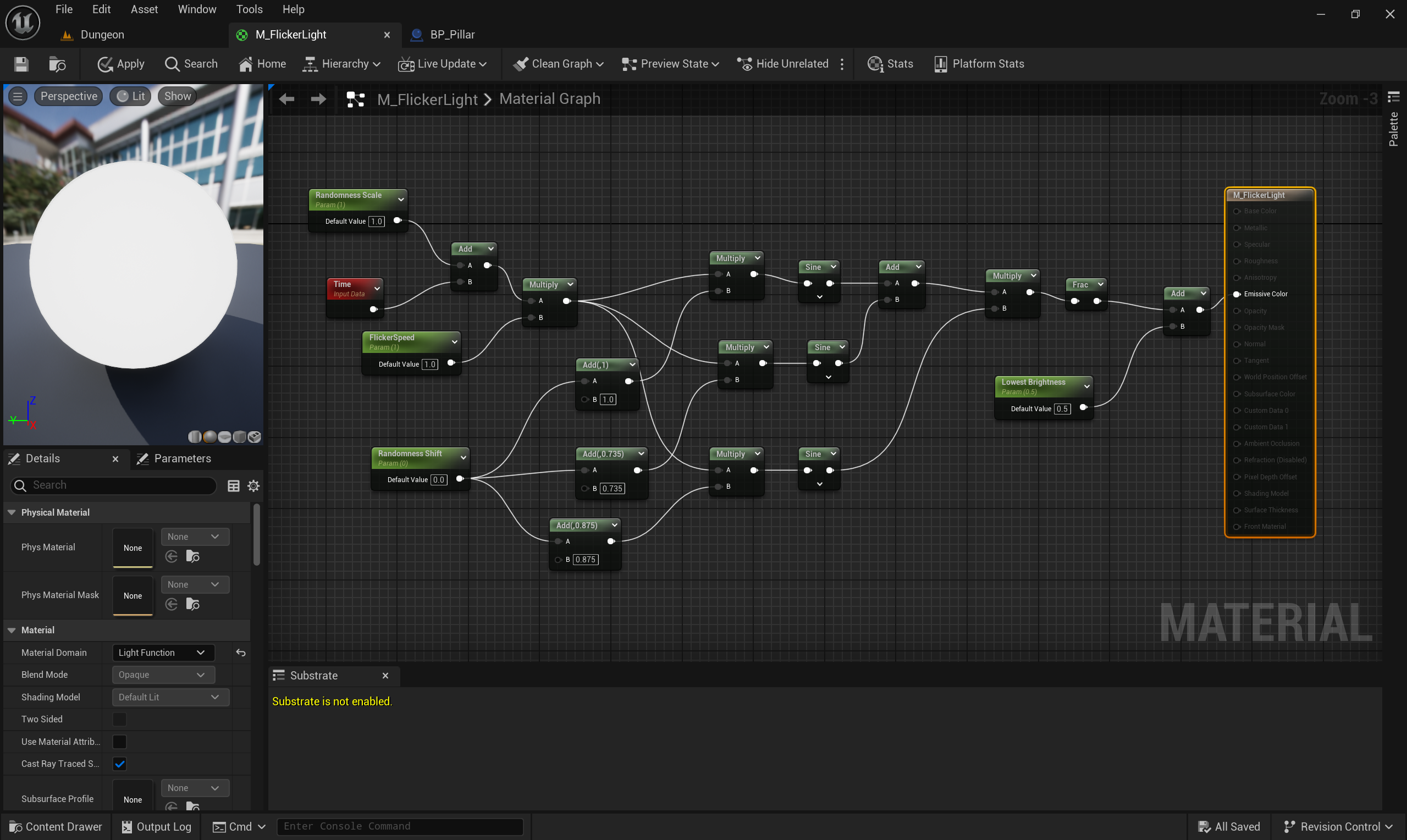
Task: Toggle Use Material Attributes checkbox
Action: pos(119,742)
